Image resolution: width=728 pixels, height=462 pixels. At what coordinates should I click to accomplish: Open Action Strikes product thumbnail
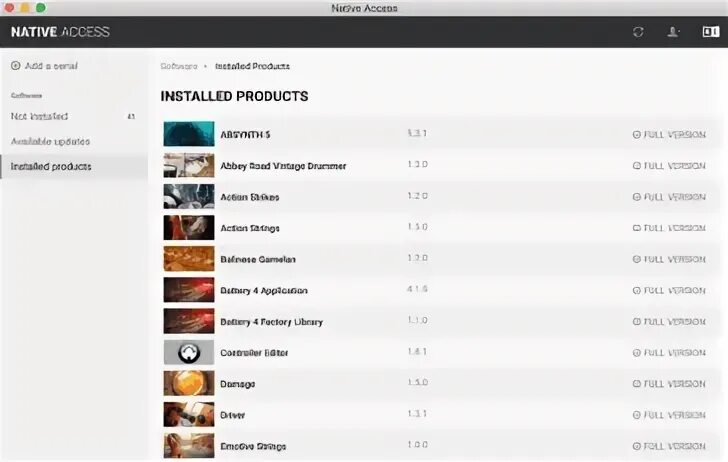click(x=189, y=196)
